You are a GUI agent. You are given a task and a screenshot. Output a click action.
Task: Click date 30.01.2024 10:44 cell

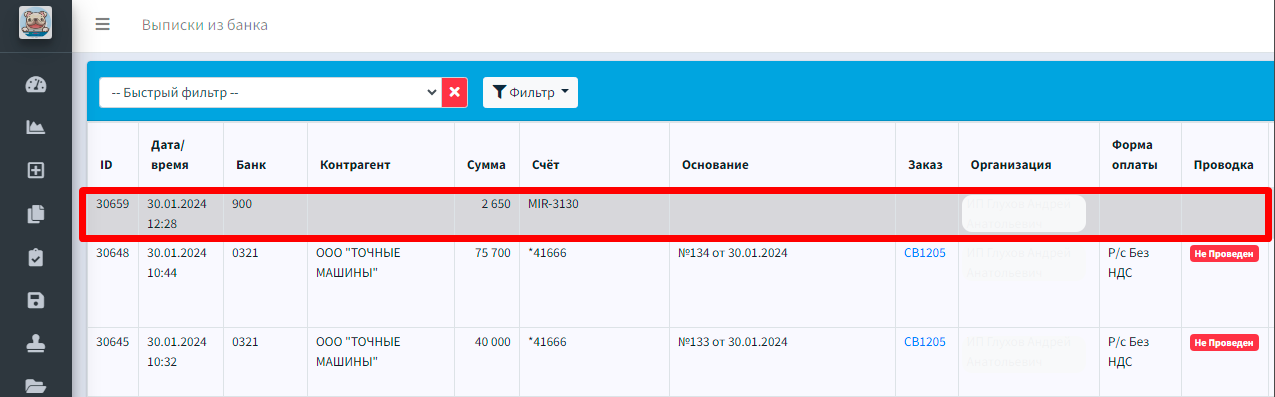pos(177,263)
